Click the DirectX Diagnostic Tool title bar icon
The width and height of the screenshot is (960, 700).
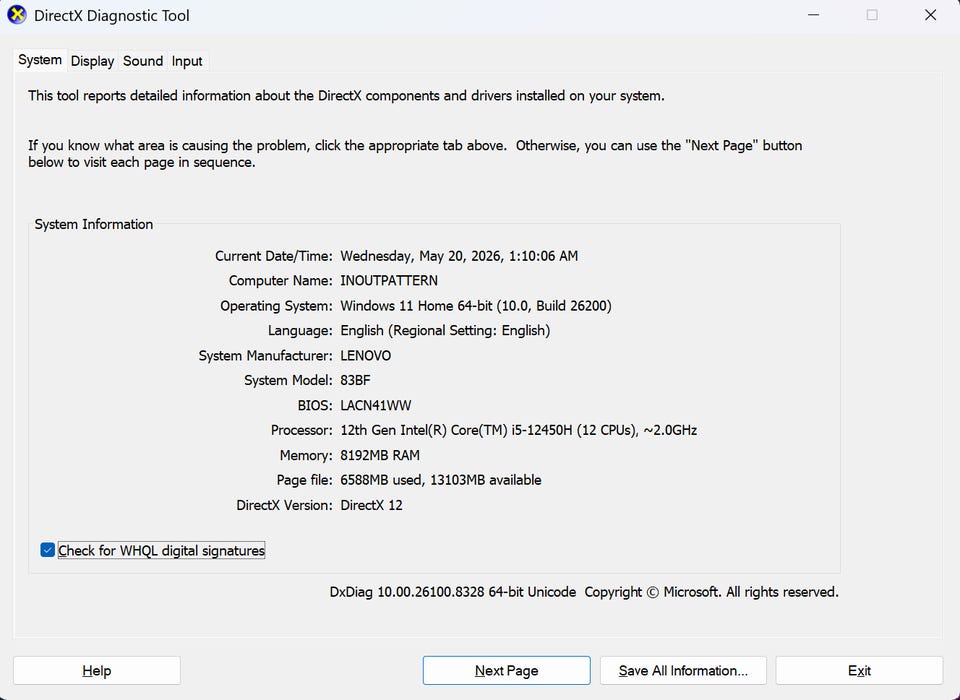[x=17, y=15]
